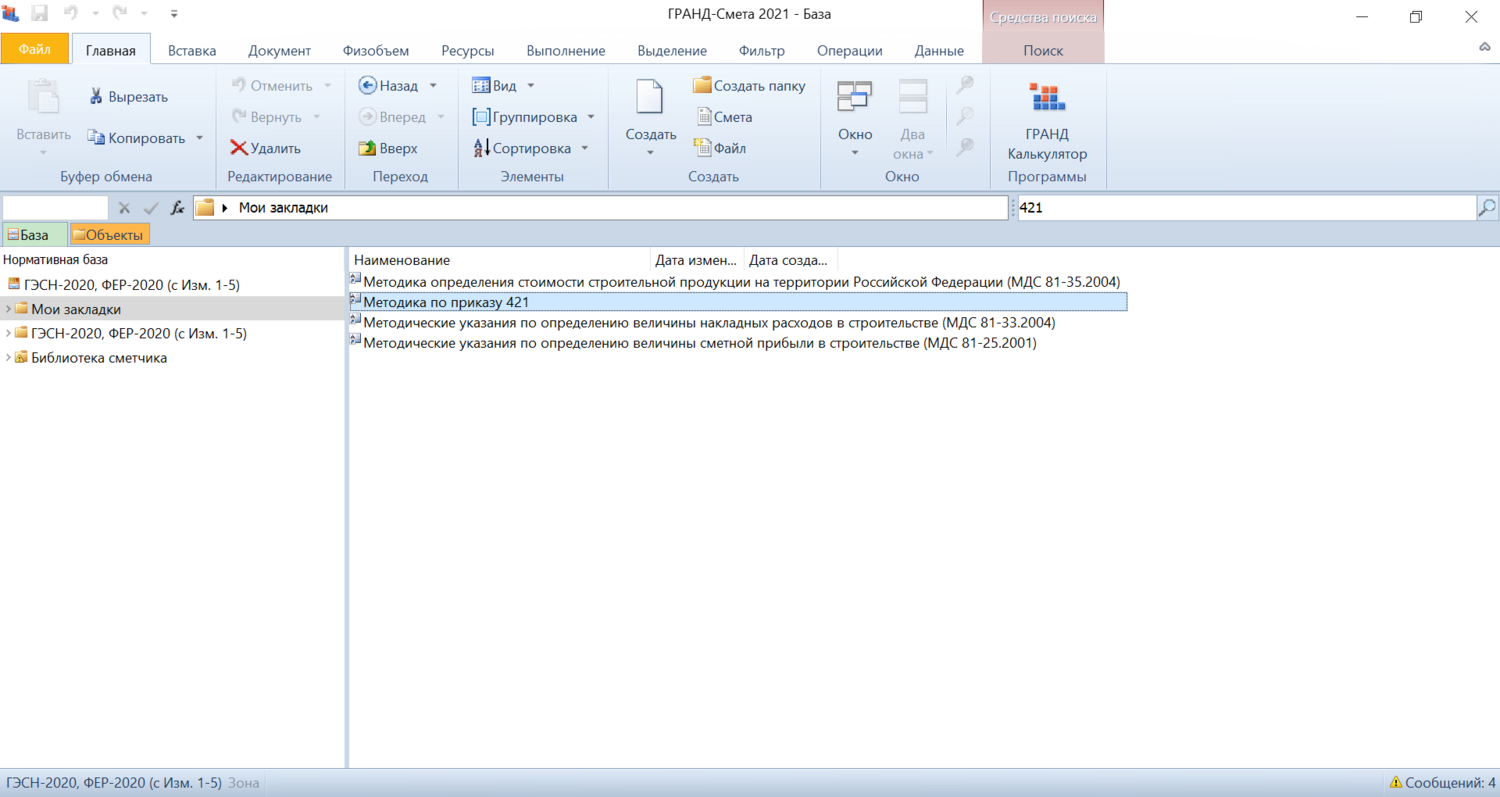The width and height of the screenshot is (1500, 797).
Task: Click Файл in the Создать group
Action: point(720,148)
